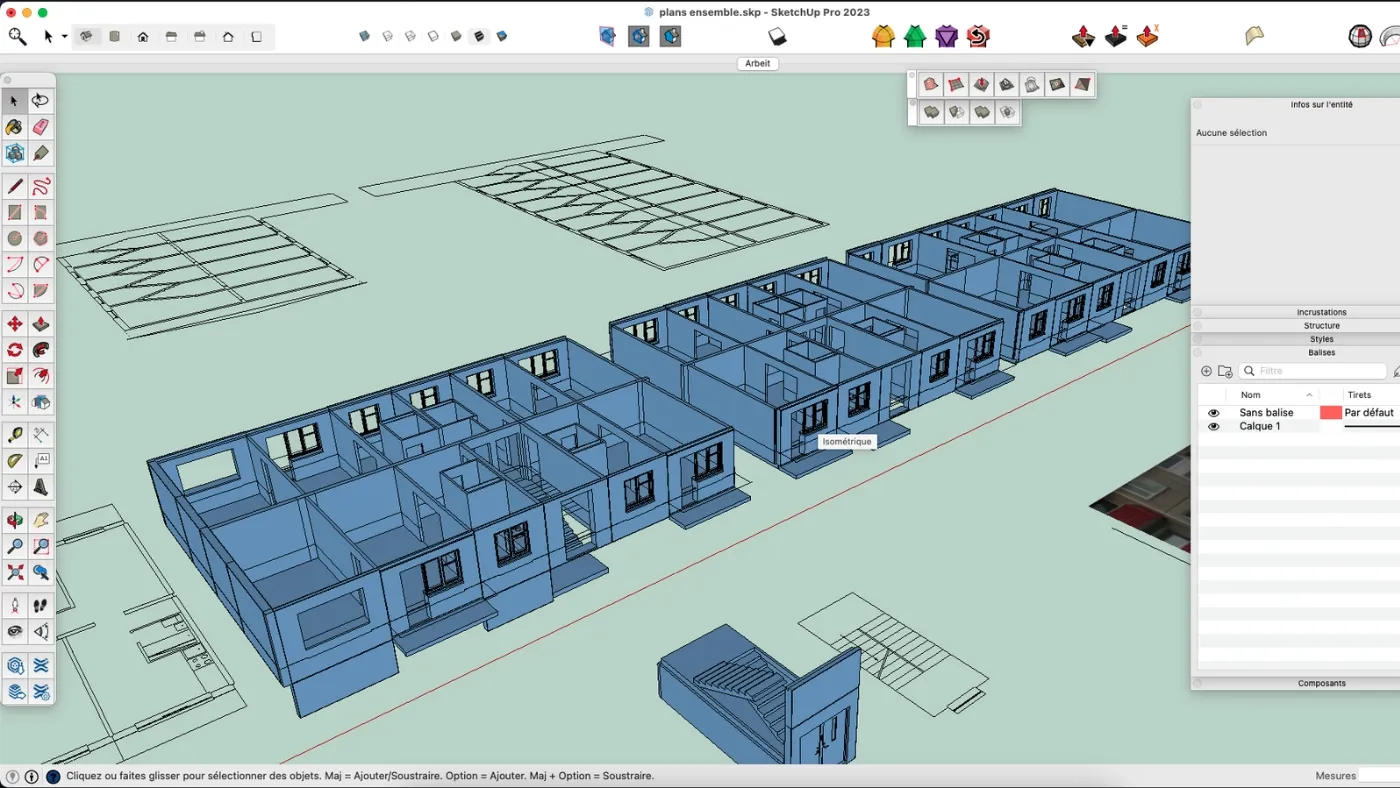Toggle visibility of Calque 1

1214,426
